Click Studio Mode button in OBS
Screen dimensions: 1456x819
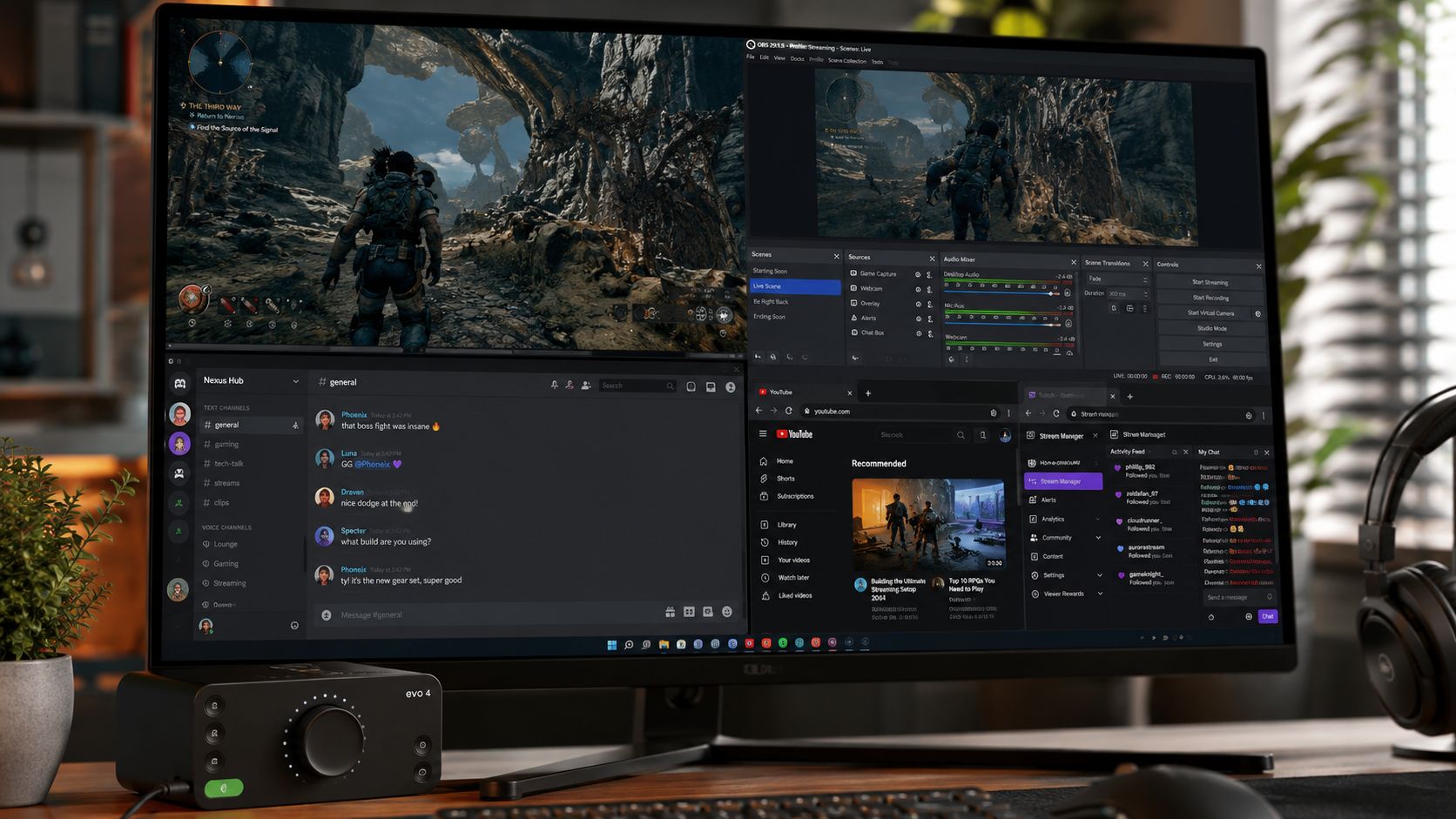[1211, 328]
